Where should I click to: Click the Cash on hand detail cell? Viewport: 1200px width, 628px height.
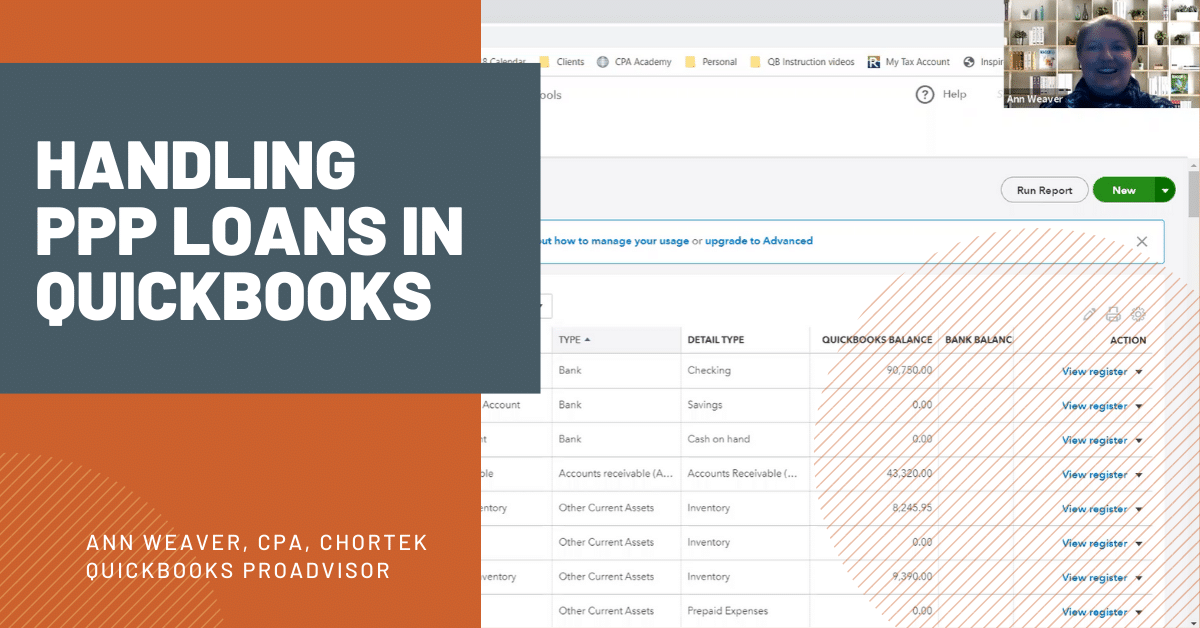[x=718, y=439]
